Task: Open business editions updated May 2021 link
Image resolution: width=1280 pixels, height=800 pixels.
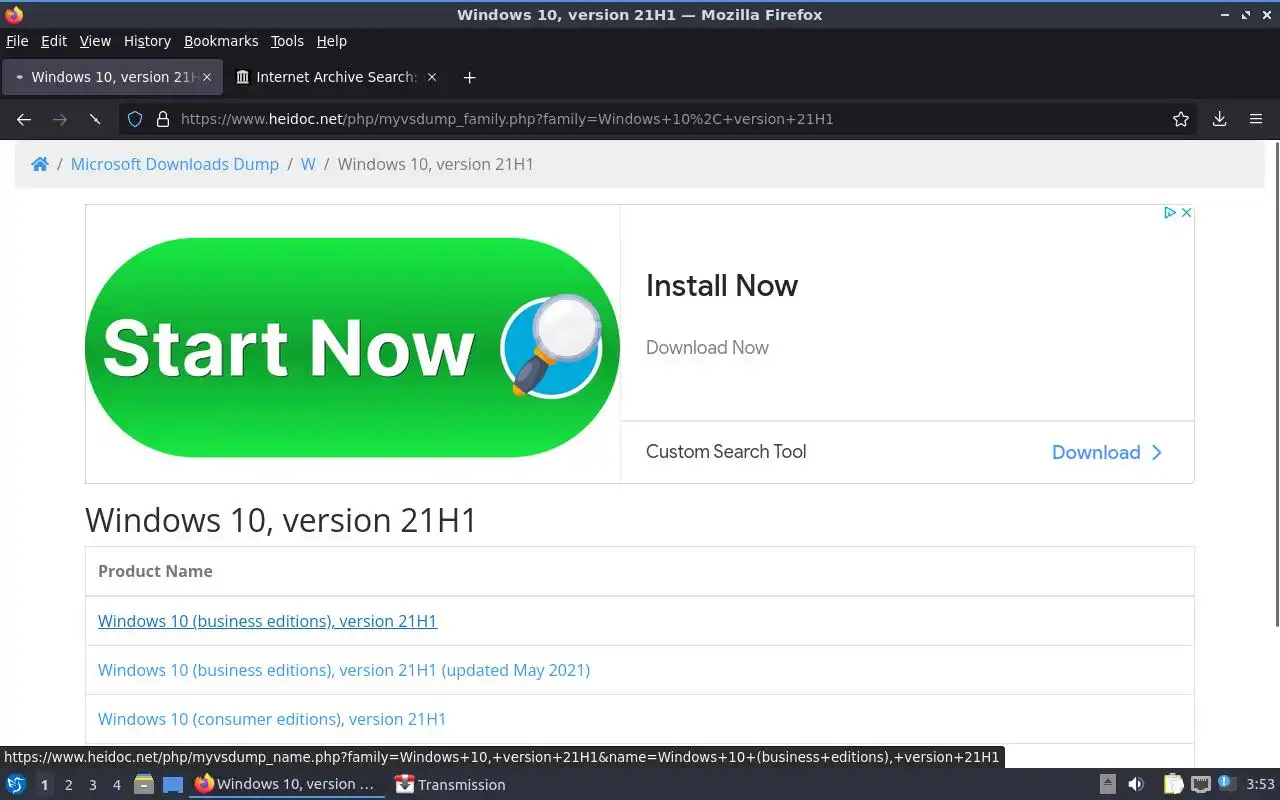Action: tap(344, 670)
